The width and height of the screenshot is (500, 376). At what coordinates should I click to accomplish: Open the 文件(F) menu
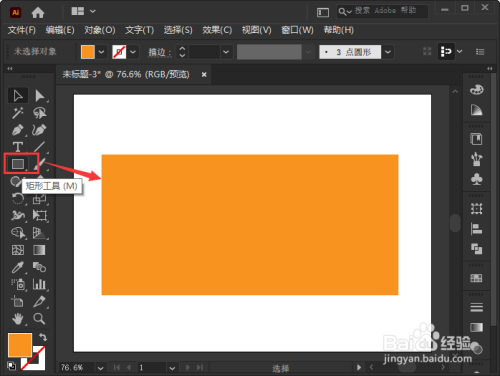(x=21, y=30)
